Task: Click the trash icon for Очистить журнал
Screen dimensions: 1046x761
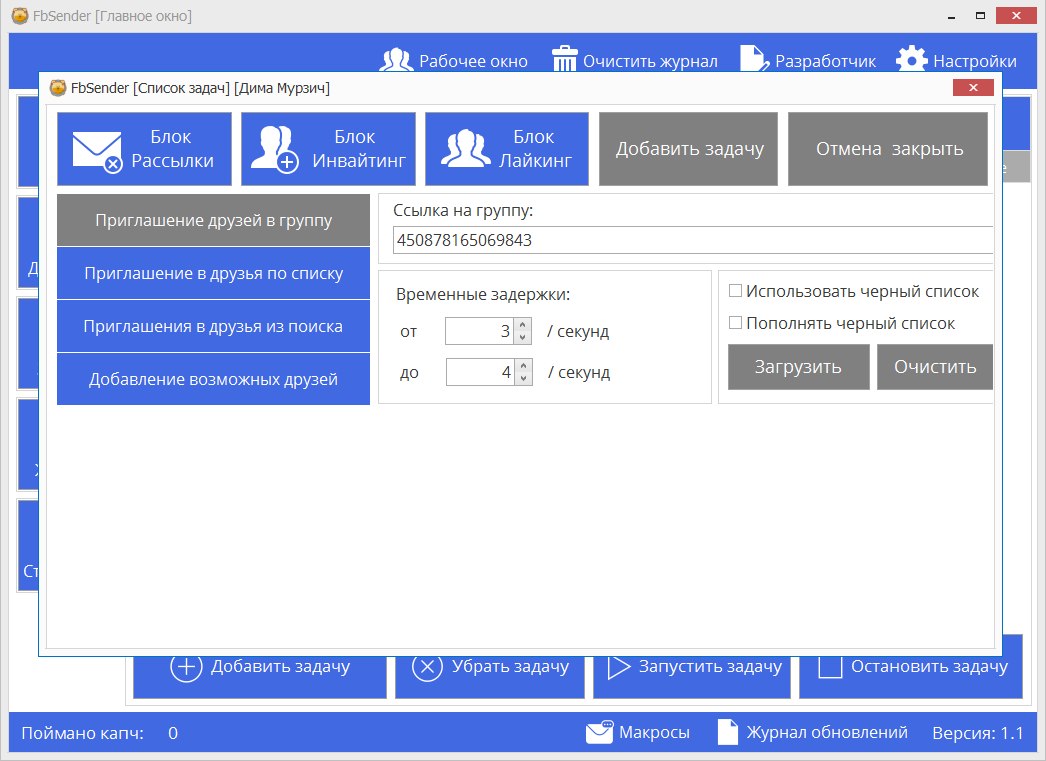Action: [565, 60]
